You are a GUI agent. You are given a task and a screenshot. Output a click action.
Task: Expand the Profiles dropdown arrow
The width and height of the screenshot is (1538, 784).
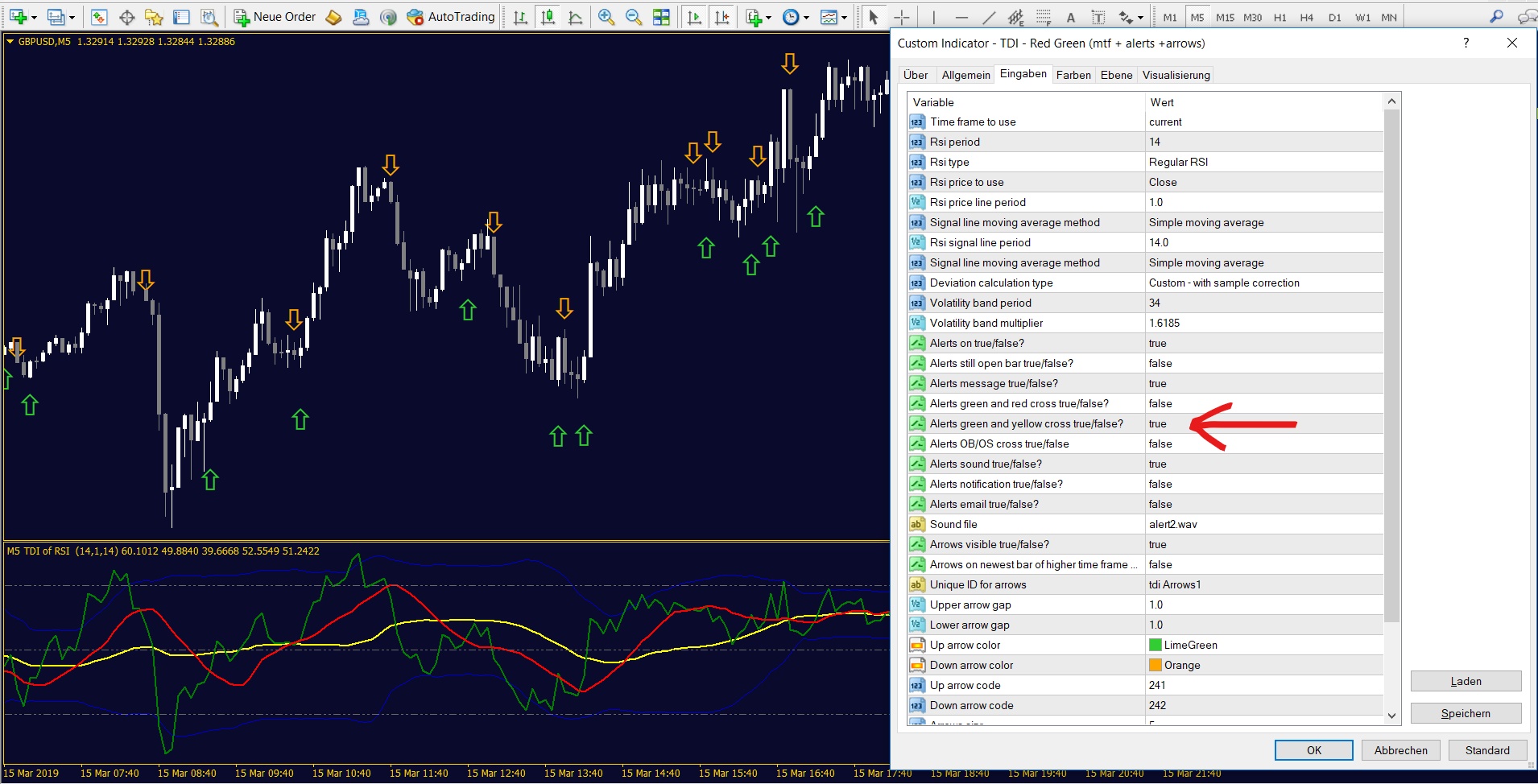coord(72,17)
